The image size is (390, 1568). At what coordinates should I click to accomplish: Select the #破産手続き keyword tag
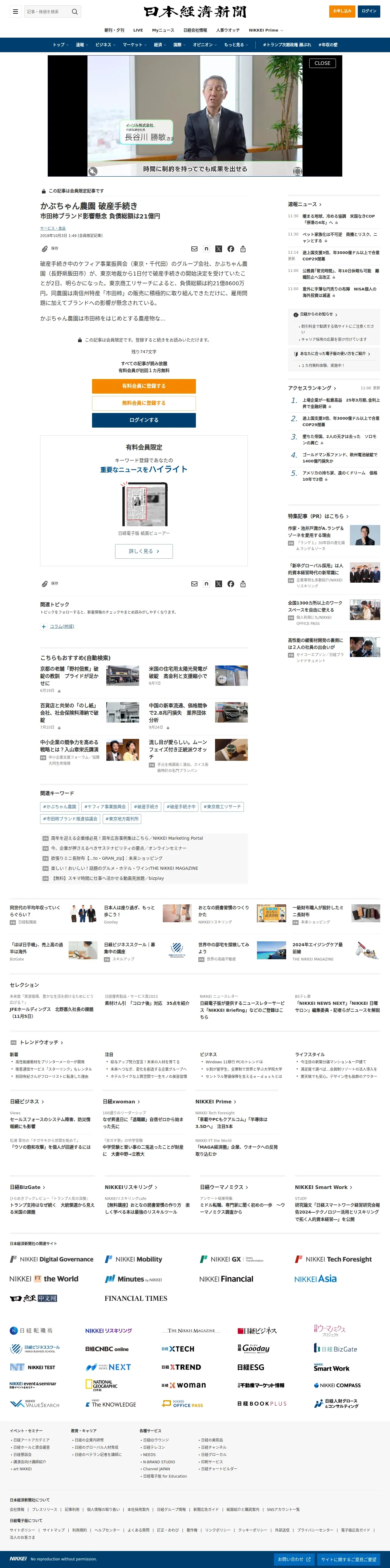tap(146, 807)
